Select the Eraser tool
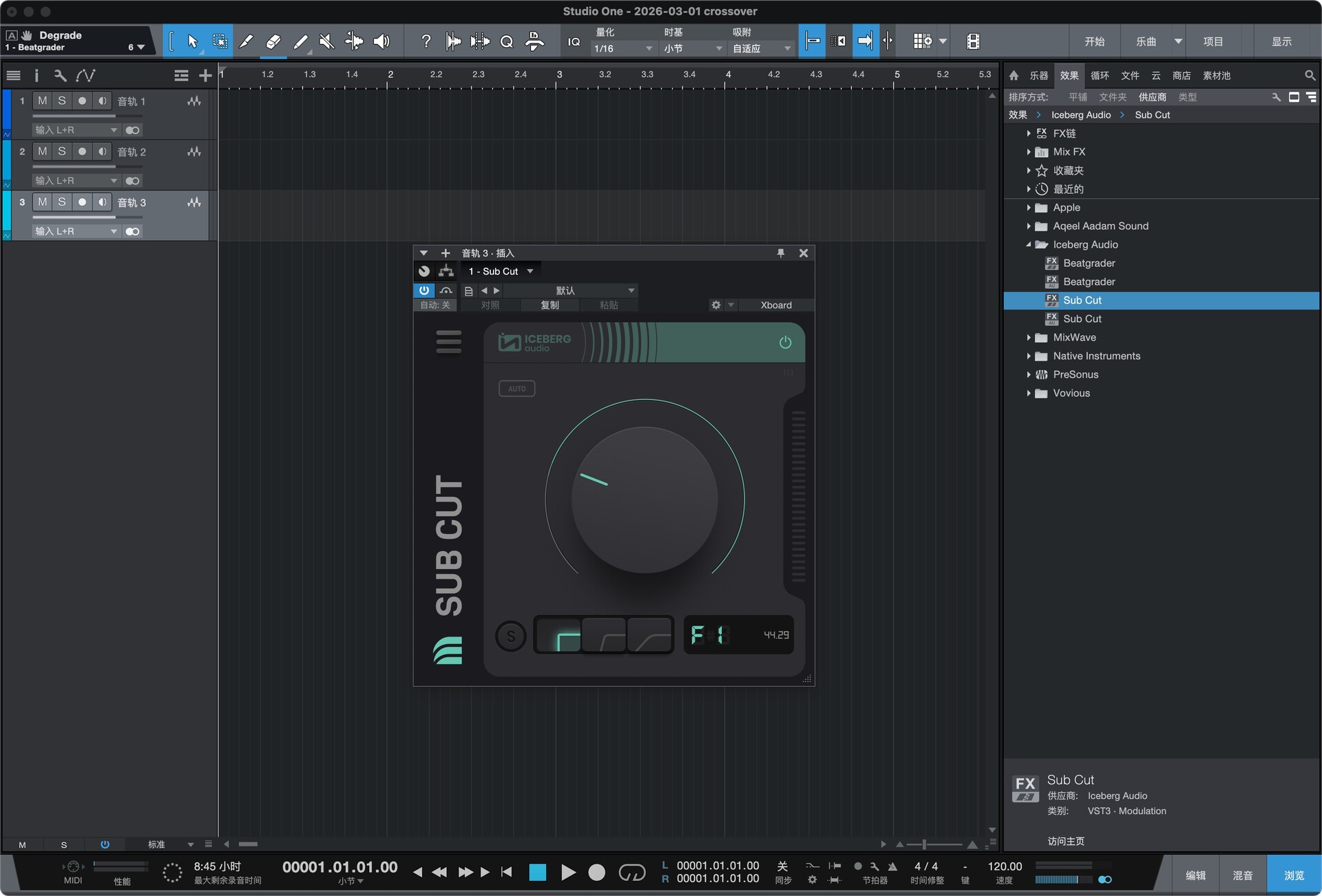The image size is (1322, 896). pyautogui.click(x=273, y=41)
